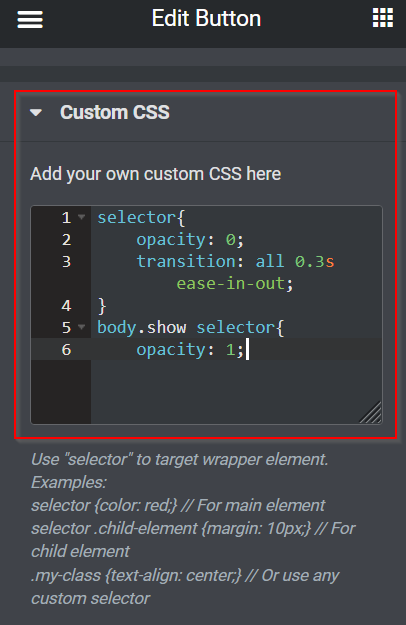The height and width of the screenshot is (625, 406).
Task: Fold the body.show block at line 5
Action: click(82, 327)
